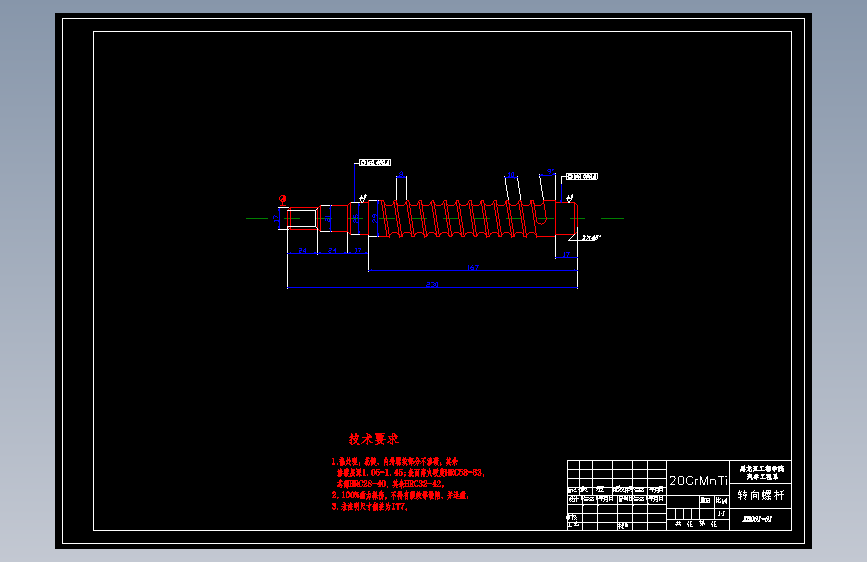The width and height of the screenshot is (867, 562).
Task: Select the note line containing HRC28-40
Action: [x=390, y=483]
